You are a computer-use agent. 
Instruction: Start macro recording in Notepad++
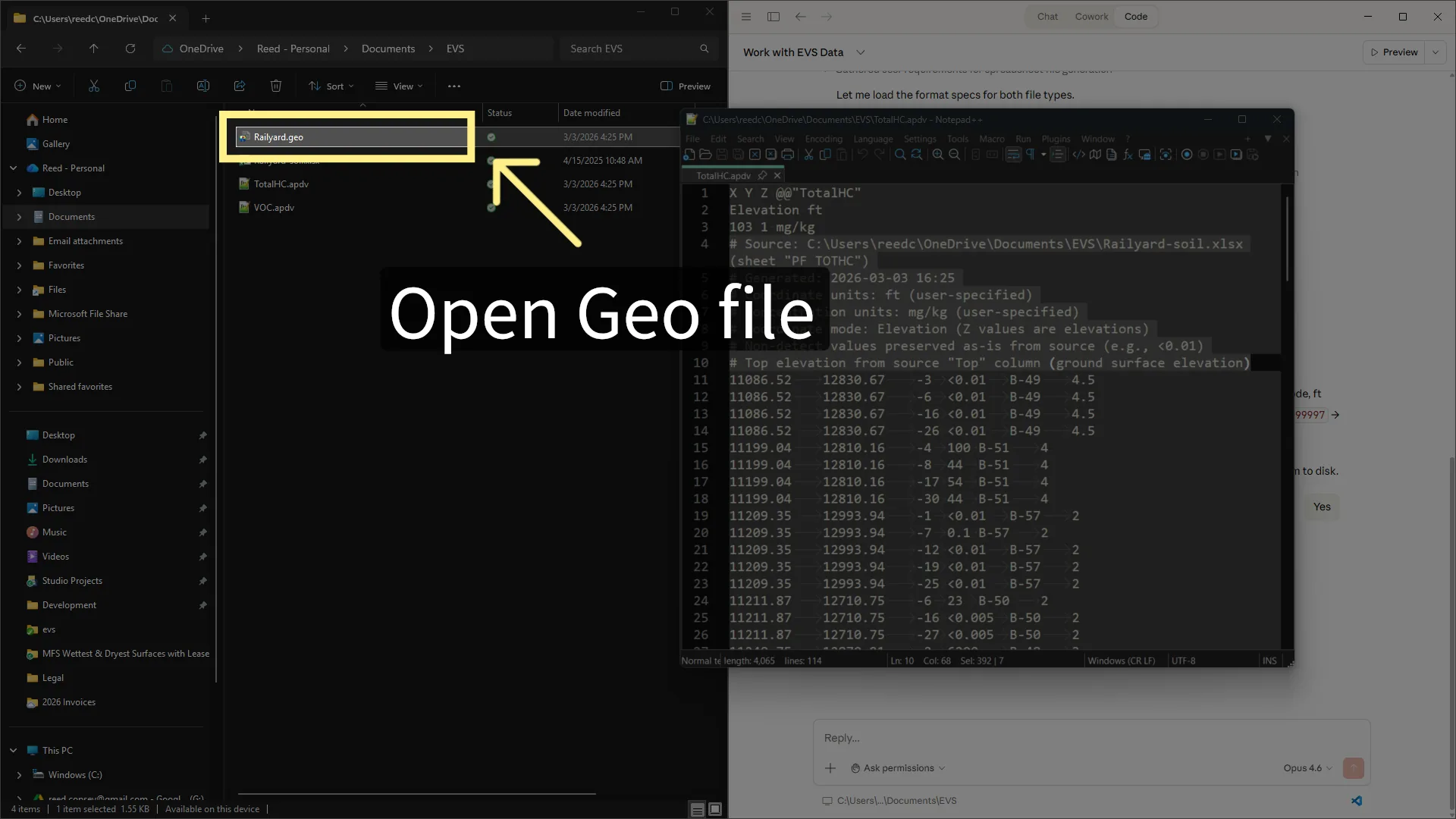click(x=1187, y=155)
